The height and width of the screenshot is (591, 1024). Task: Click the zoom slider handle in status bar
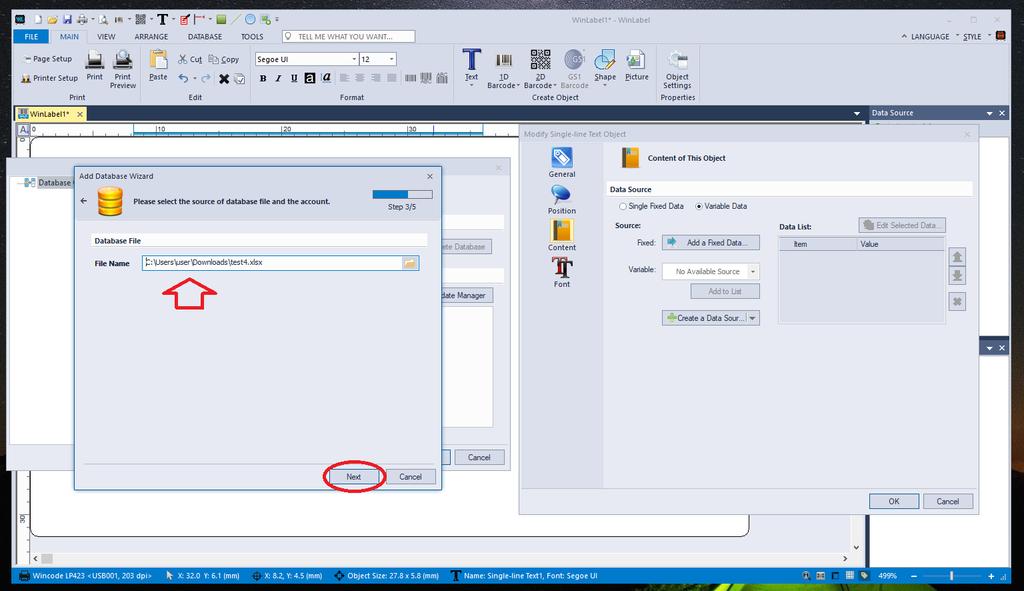[952, 576]
